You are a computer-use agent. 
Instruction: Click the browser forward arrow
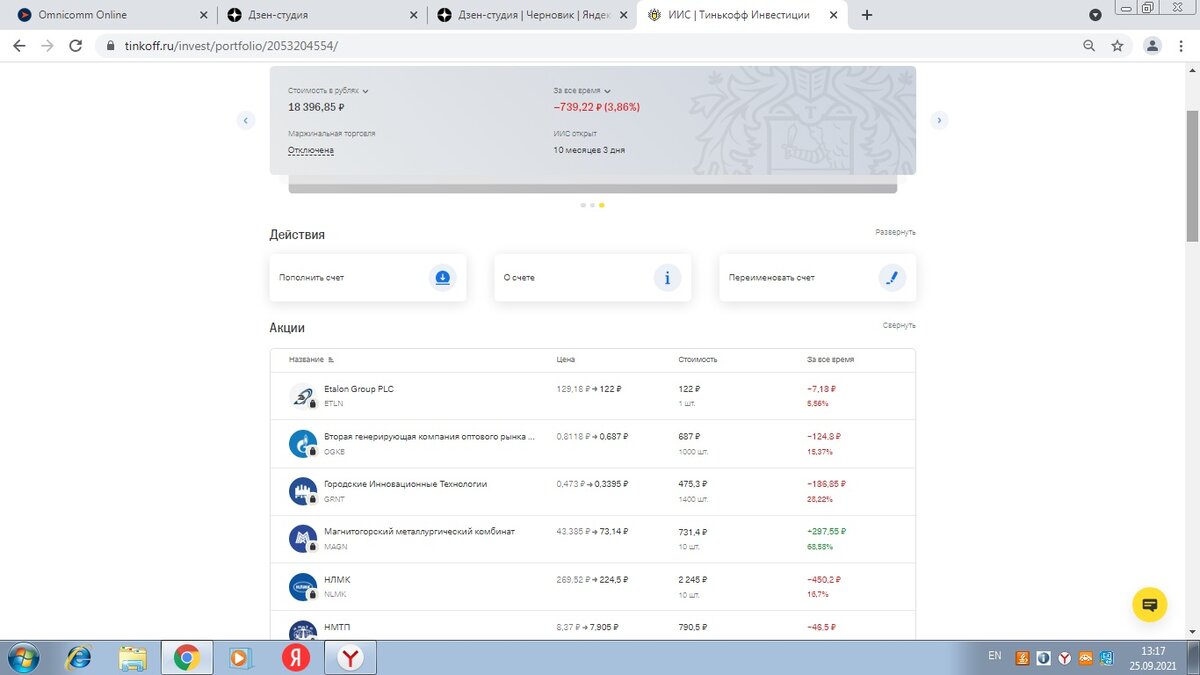coord(47,46)
